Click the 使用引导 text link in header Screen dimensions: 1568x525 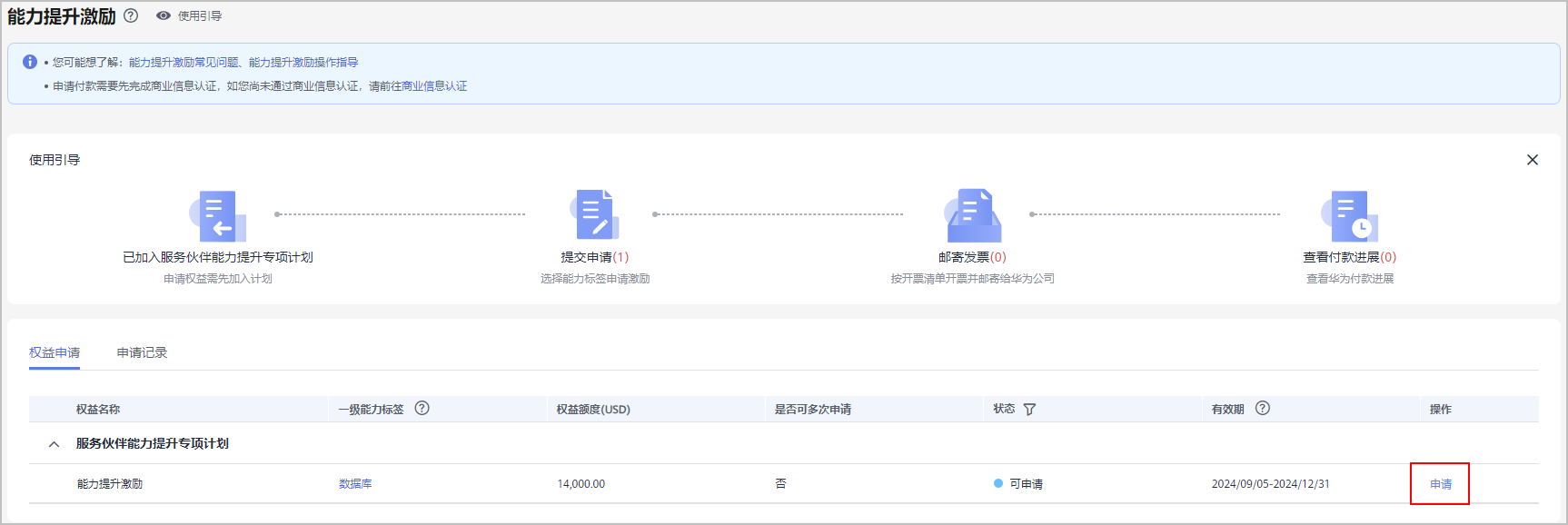pos(200,15)
